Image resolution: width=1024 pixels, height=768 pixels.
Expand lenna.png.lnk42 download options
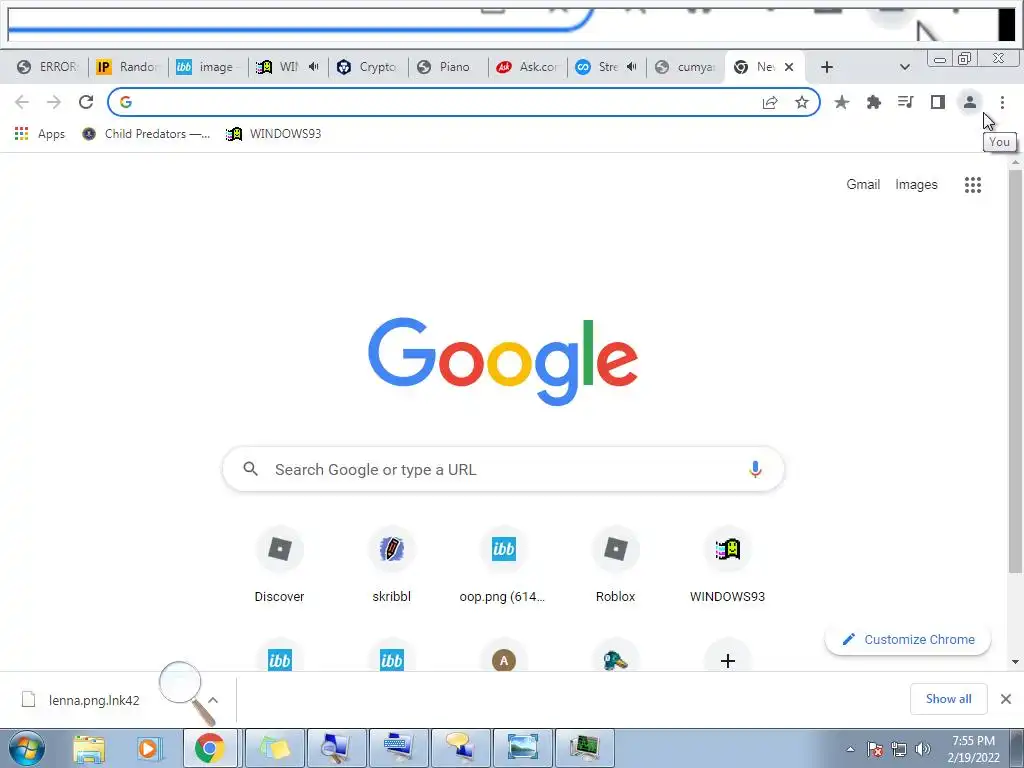click(x=213, y=700)
